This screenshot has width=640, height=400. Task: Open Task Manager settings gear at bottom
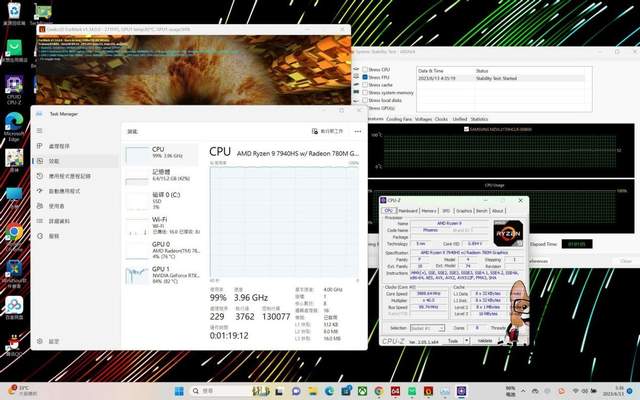(x=39, y=341)
